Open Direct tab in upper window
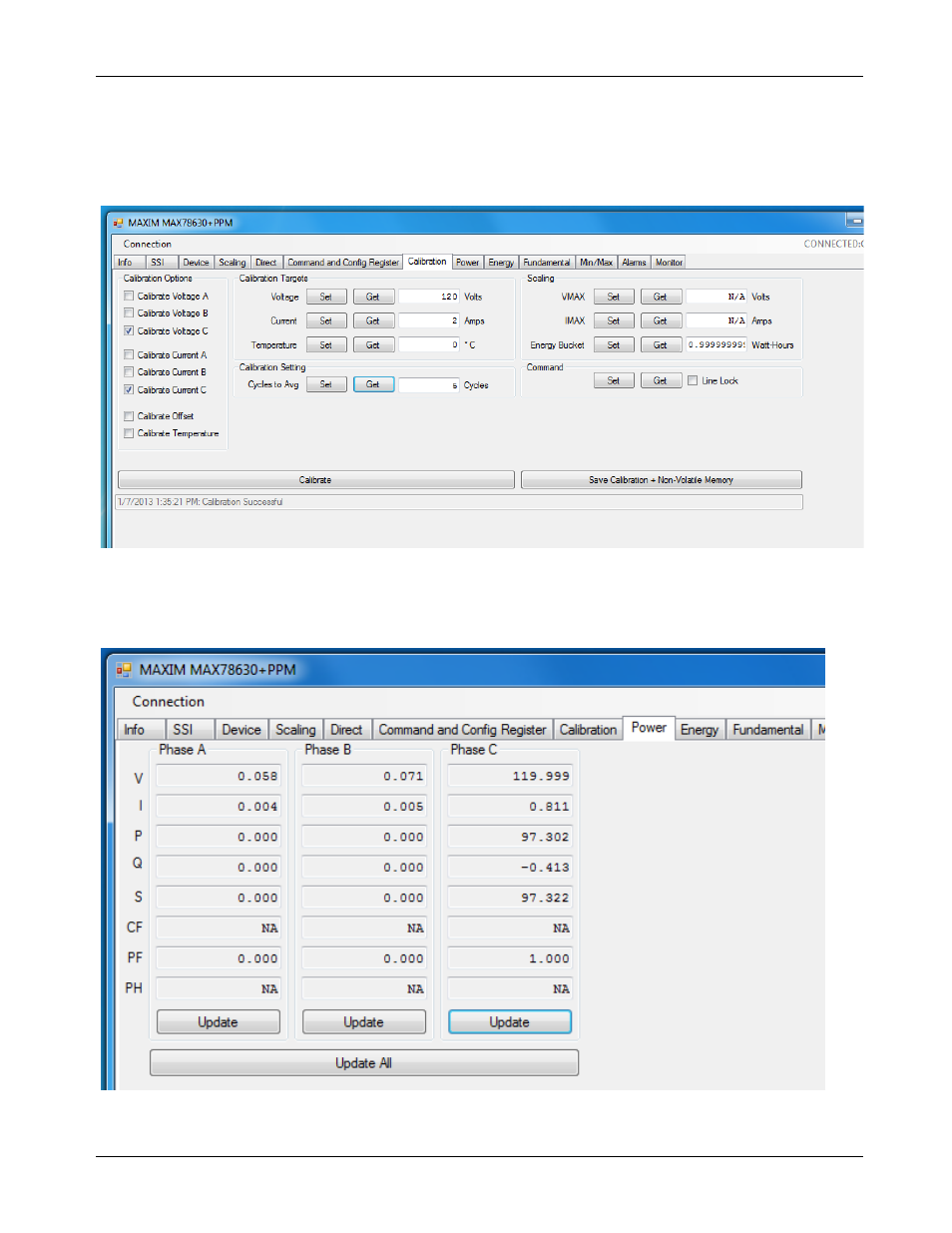This screenshot has width=952, height=1233. [266, 263]
